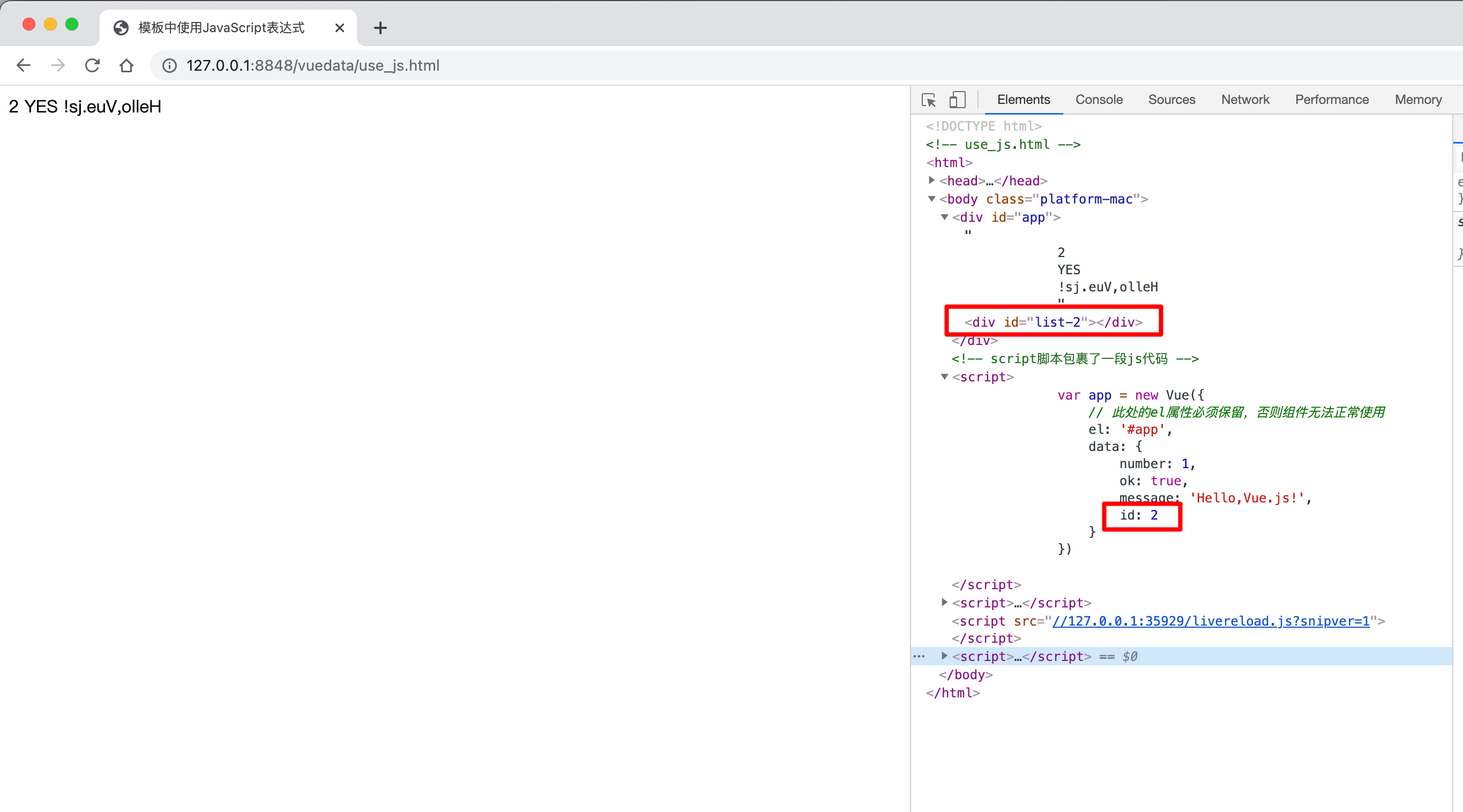Open the Performance panel
The image size is (1463, 812).
click(x=1332, y=100)
